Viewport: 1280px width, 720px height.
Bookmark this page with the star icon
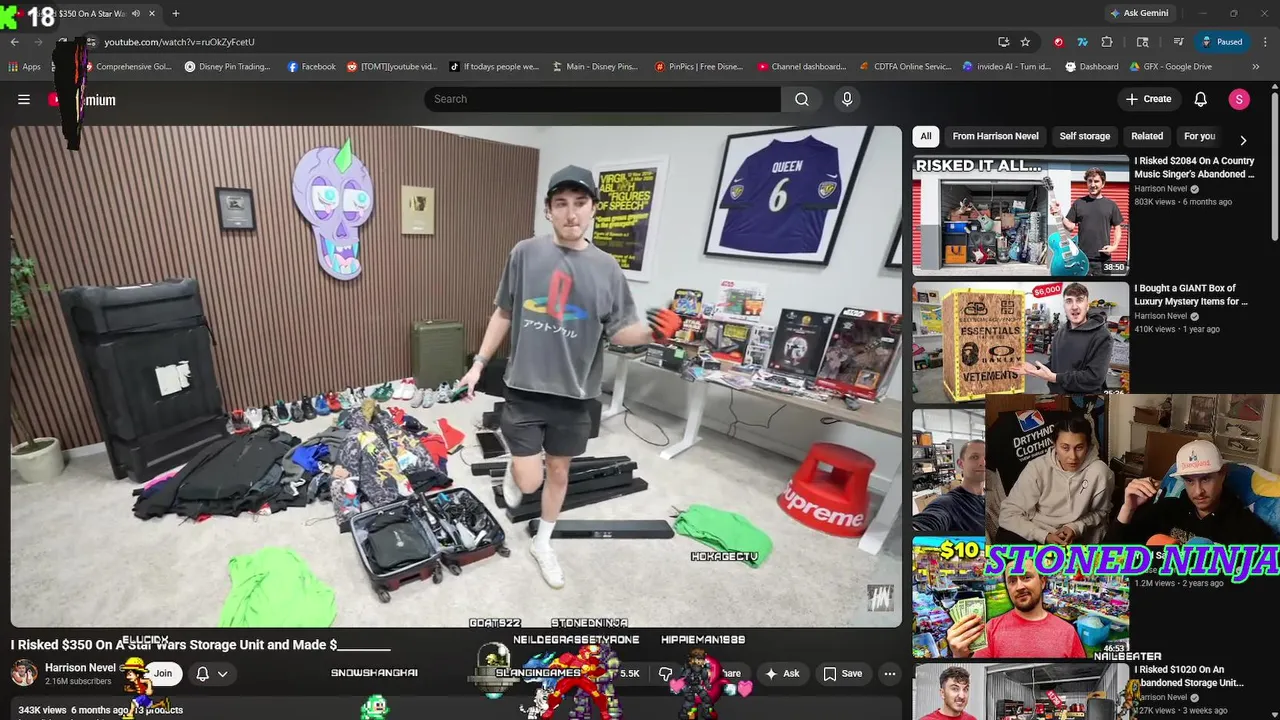[x=1025, y=42]
